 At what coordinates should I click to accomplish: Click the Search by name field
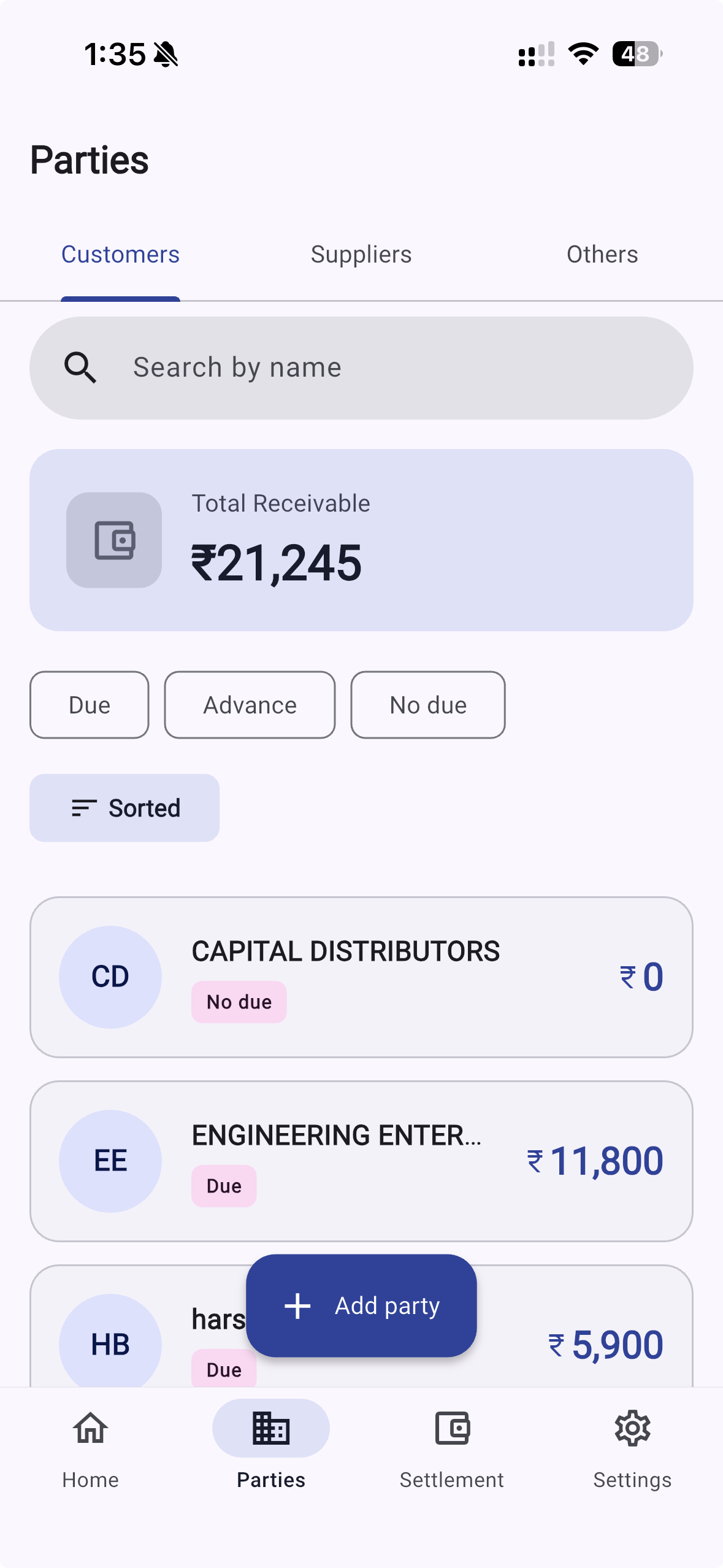click(x=392, y=368)
